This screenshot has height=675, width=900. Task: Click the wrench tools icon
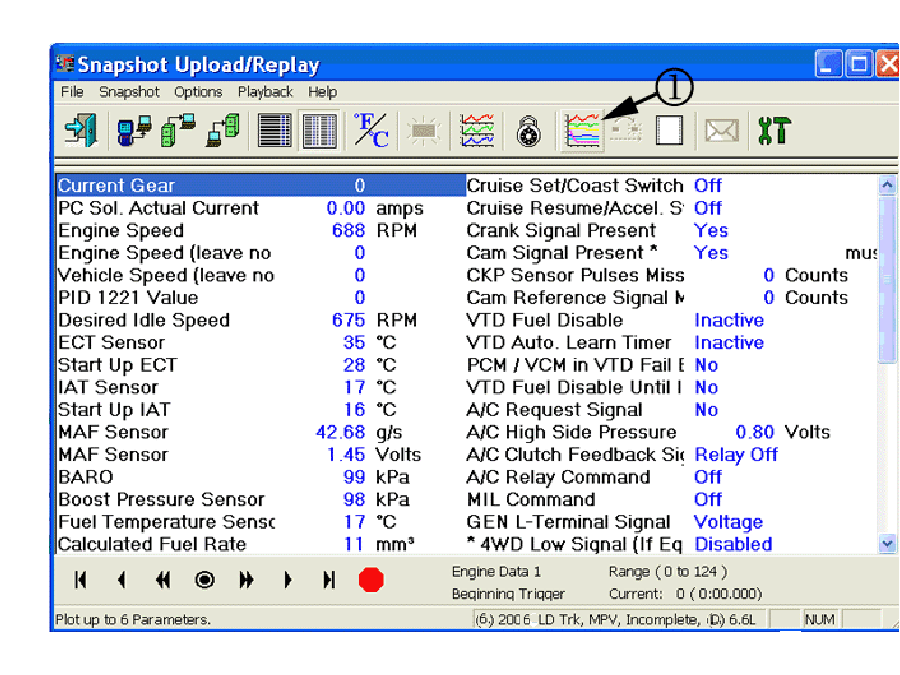click(773, 131)
